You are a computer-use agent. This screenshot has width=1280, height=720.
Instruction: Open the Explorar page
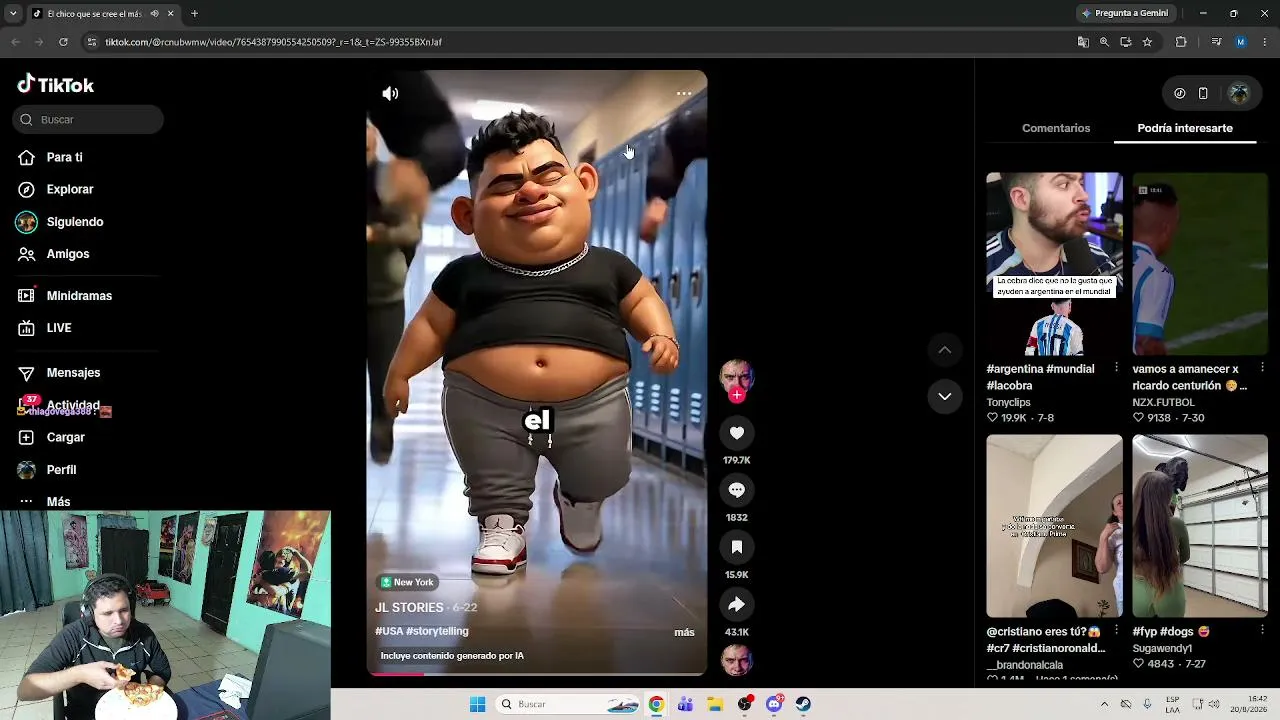point(69,189)
